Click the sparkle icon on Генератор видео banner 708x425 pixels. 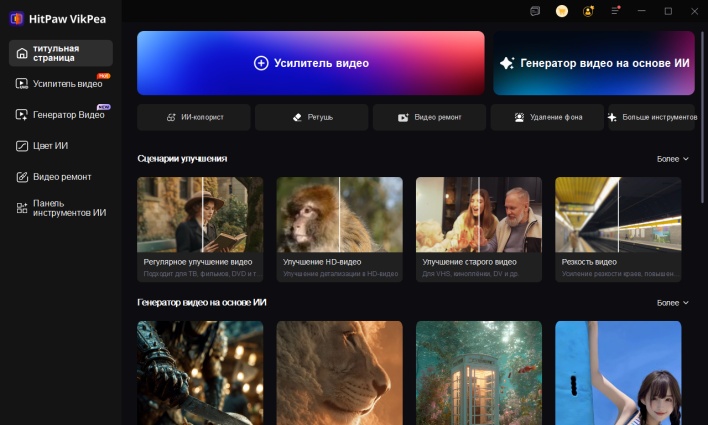pyautogui.click(x=507, y=63)
